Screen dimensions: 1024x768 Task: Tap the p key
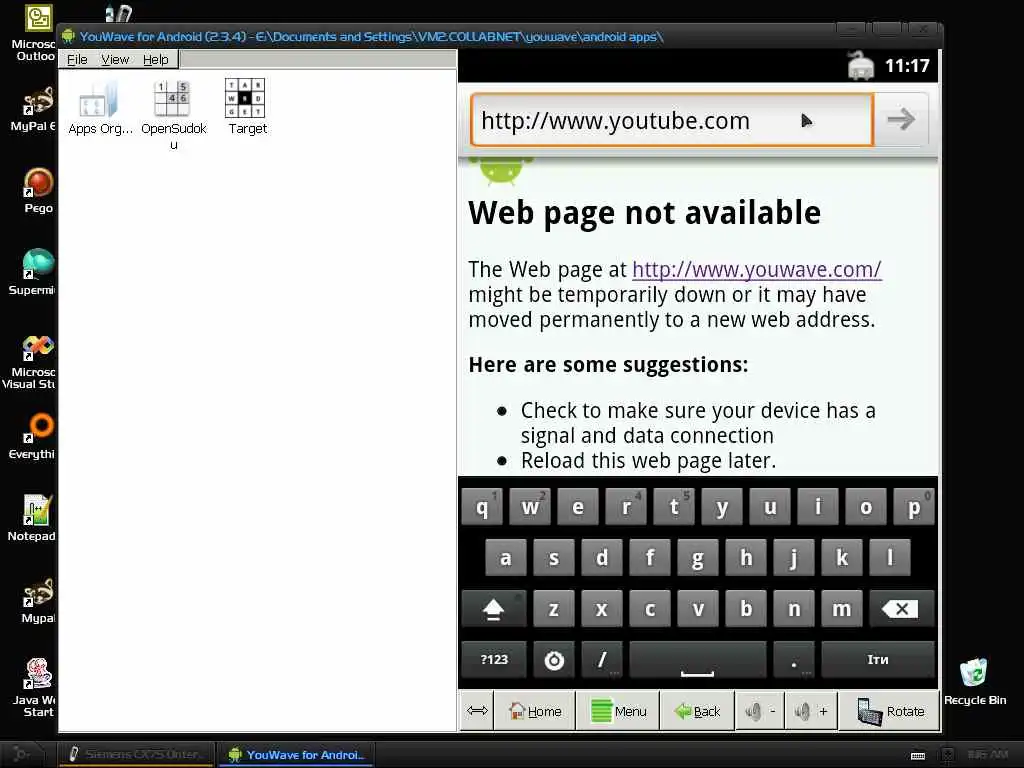pos(914,507)
